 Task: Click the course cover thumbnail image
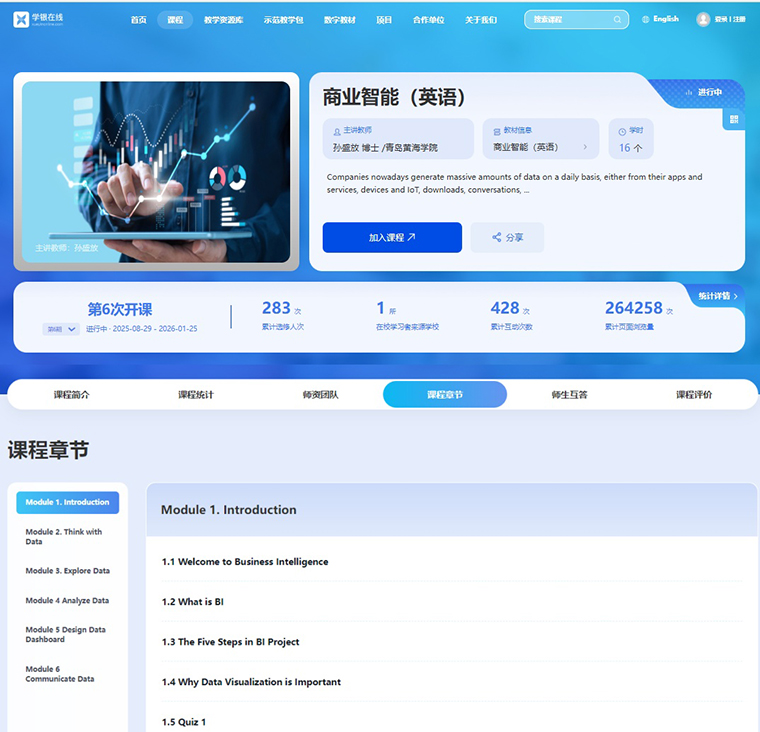(x=156, y=172)
